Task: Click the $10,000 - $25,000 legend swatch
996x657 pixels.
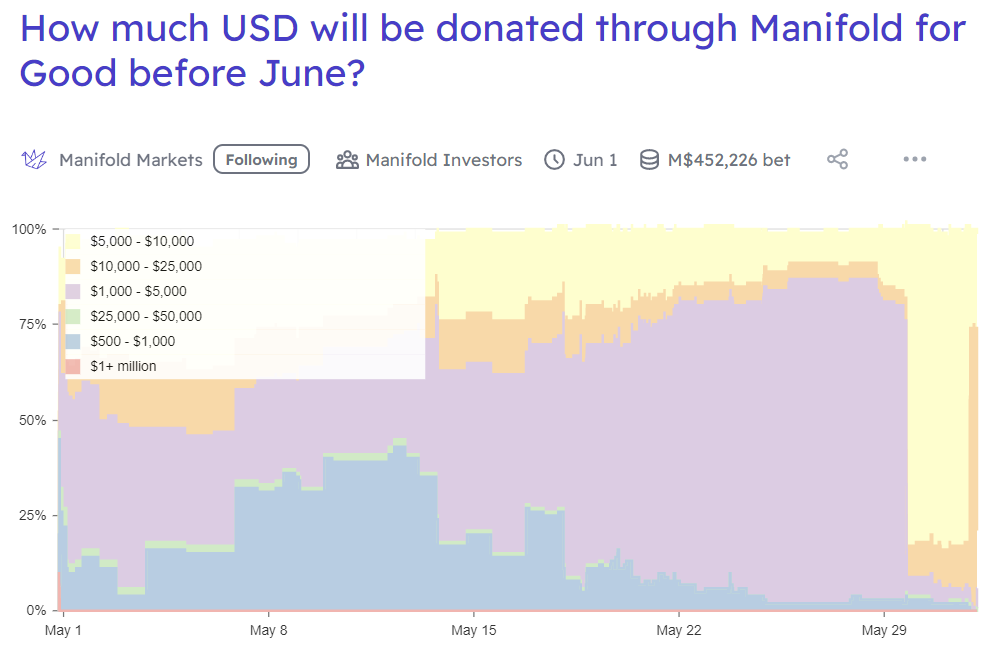Action: click(73, 267)
